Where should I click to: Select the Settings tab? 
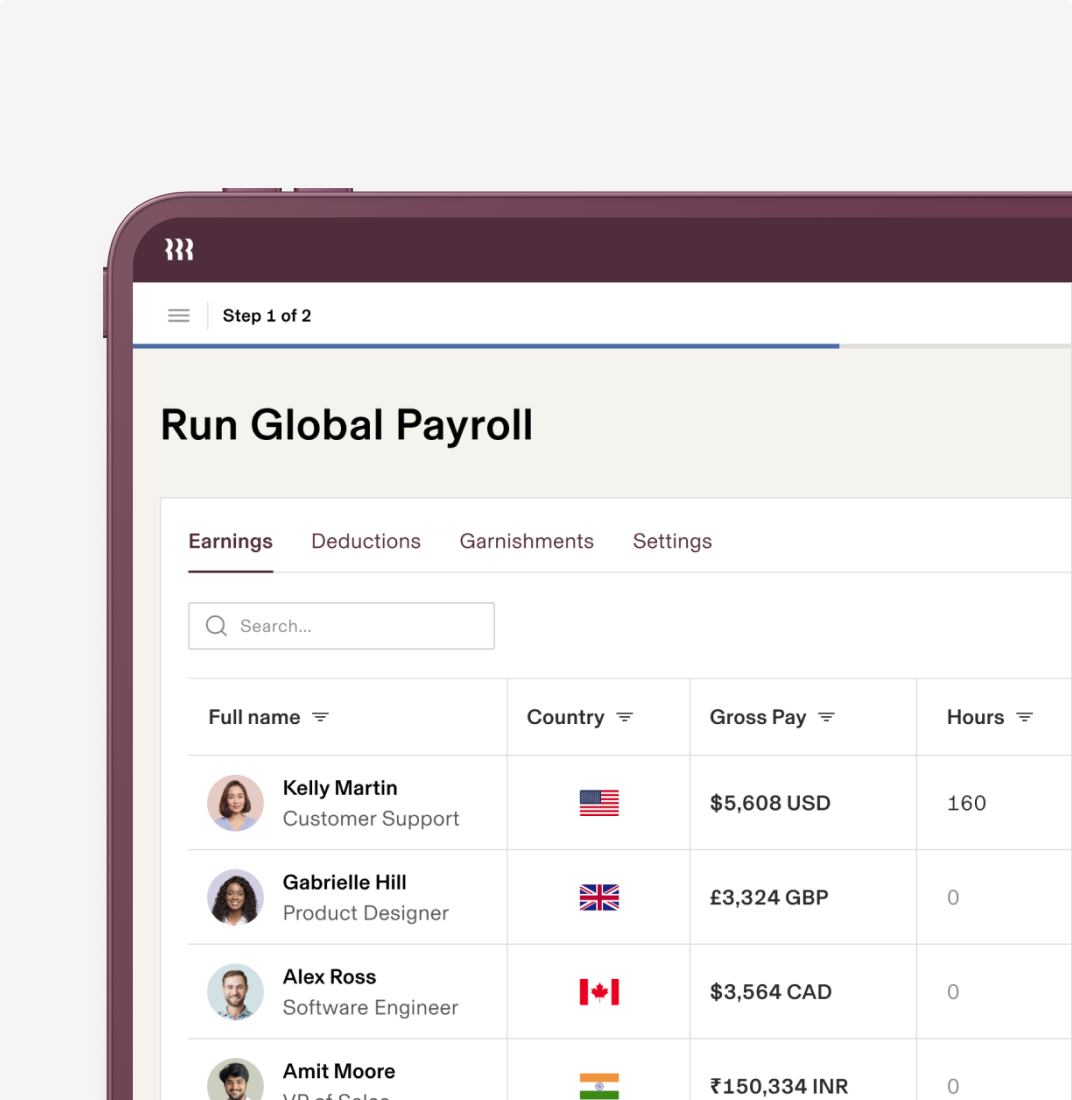point(672,541)
